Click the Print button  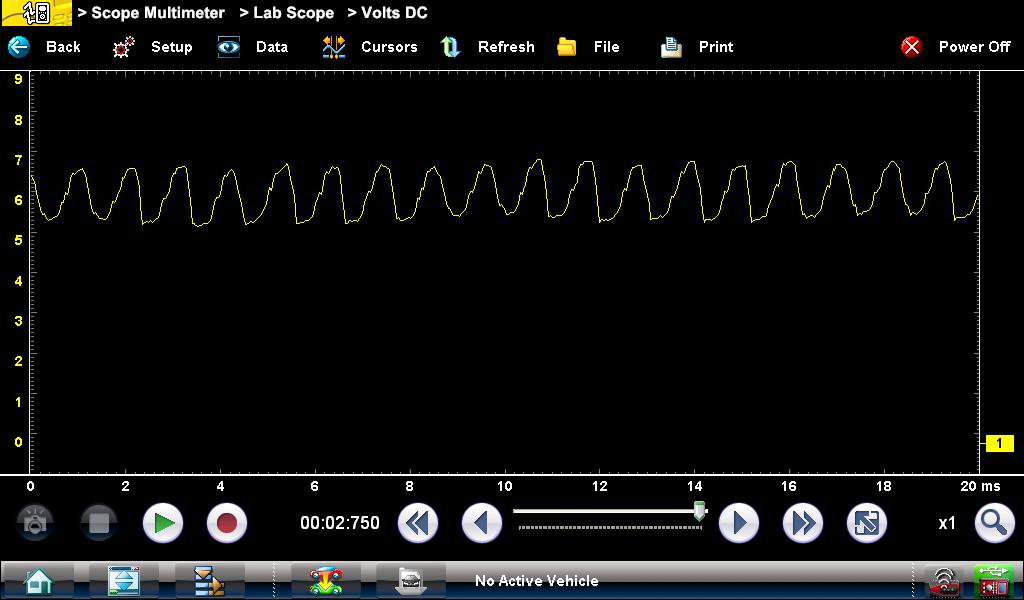click(x=697, y=47)
